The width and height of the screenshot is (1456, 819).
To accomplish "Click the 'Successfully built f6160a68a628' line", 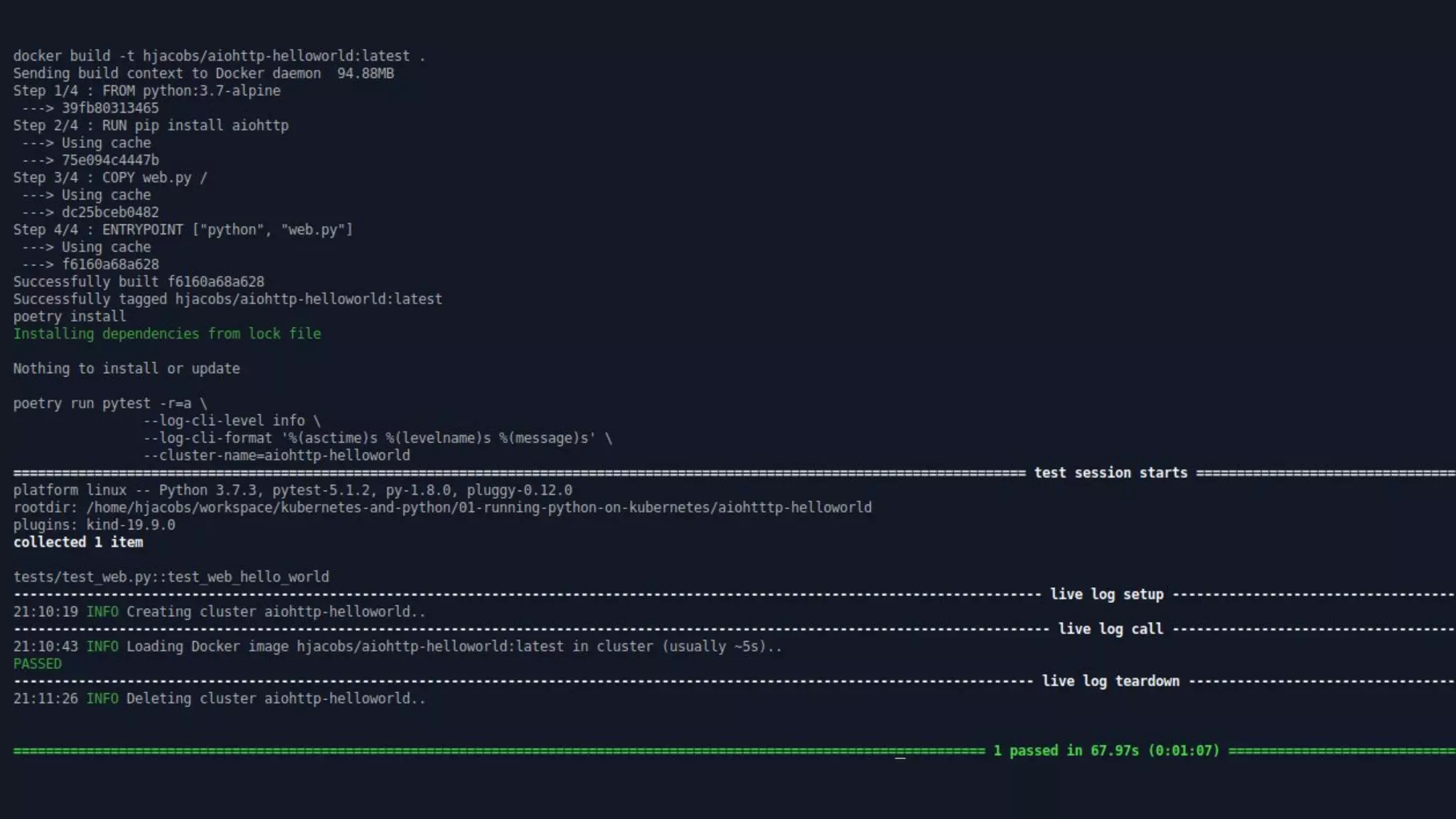I will [139, 282].
